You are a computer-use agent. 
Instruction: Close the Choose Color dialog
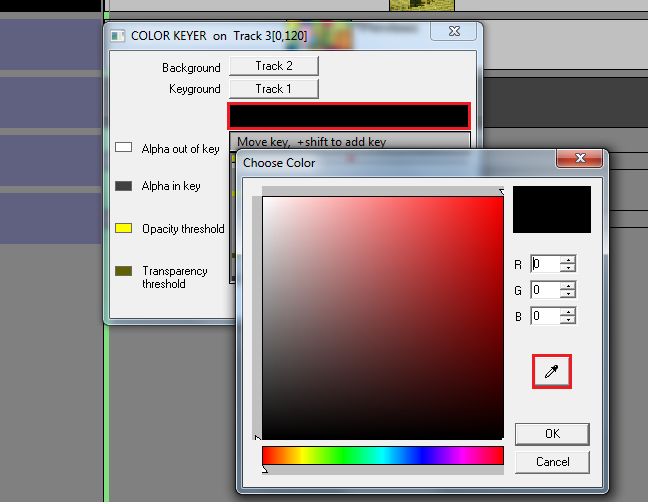579,158
